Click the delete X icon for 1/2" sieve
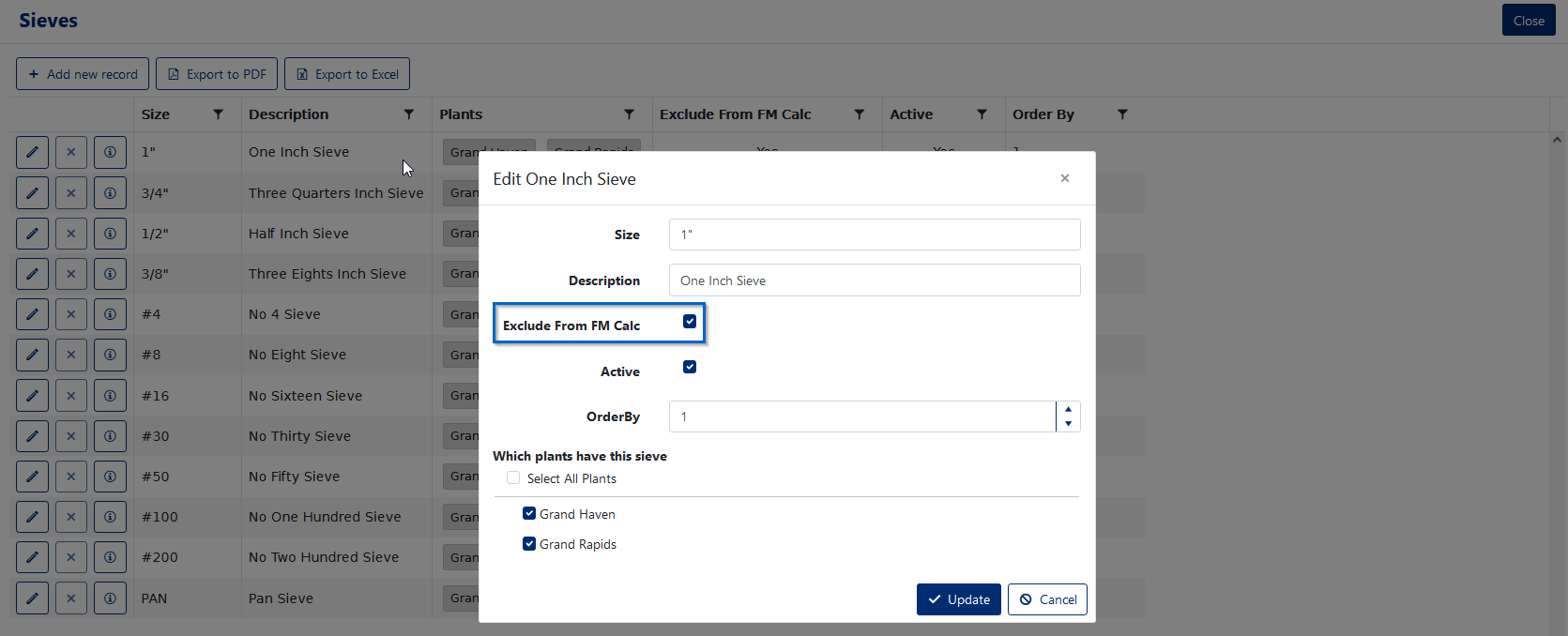This screenshot has width=1568, height=636. click(71, 233)
